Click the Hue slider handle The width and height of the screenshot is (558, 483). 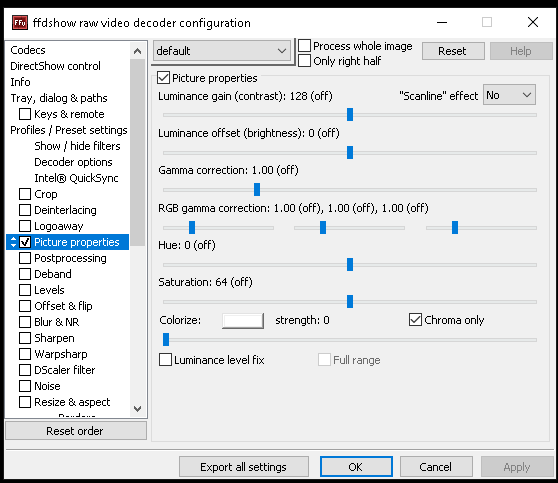tap(350, 264)
